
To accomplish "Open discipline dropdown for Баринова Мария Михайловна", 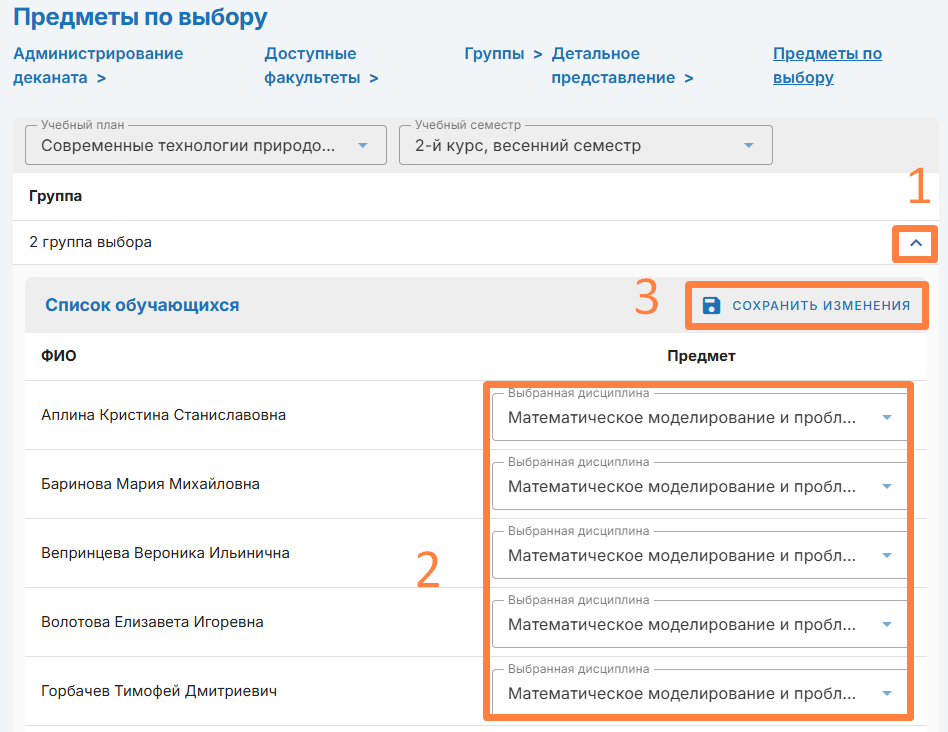I will tap(699, 486).
